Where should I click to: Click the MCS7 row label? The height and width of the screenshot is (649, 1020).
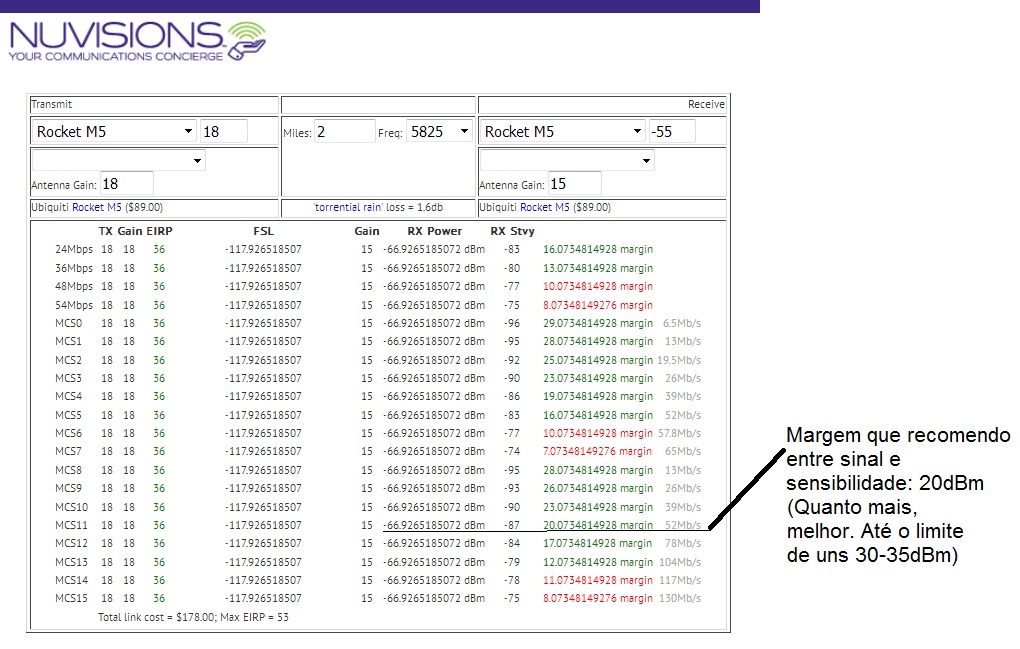click(x=69, y=451)
